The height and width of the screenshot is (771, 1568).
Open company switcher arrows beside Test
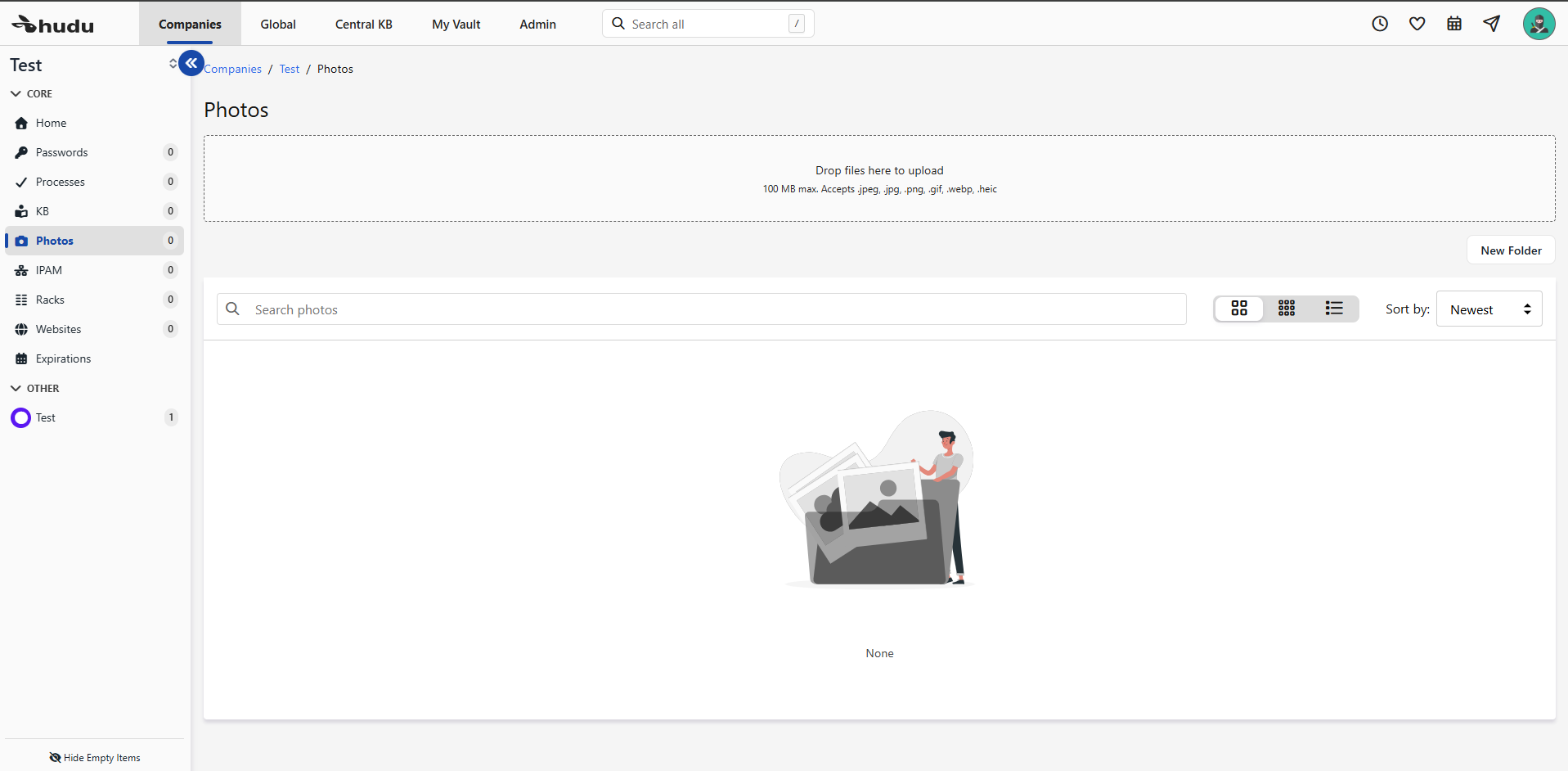pos(173,64)
